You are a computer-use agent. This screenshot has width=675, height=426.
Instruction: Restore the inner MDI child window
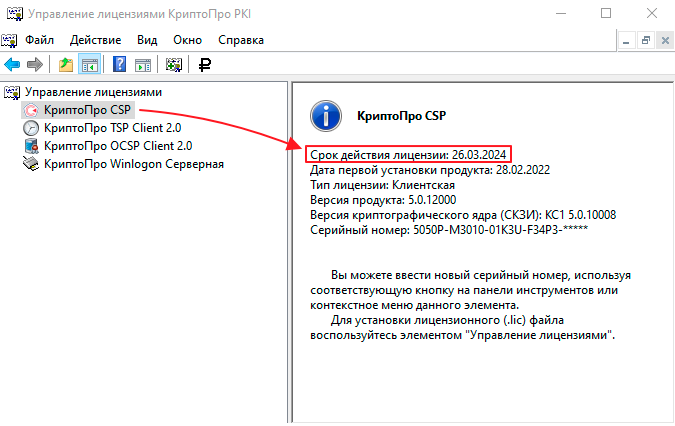point(646,40)
